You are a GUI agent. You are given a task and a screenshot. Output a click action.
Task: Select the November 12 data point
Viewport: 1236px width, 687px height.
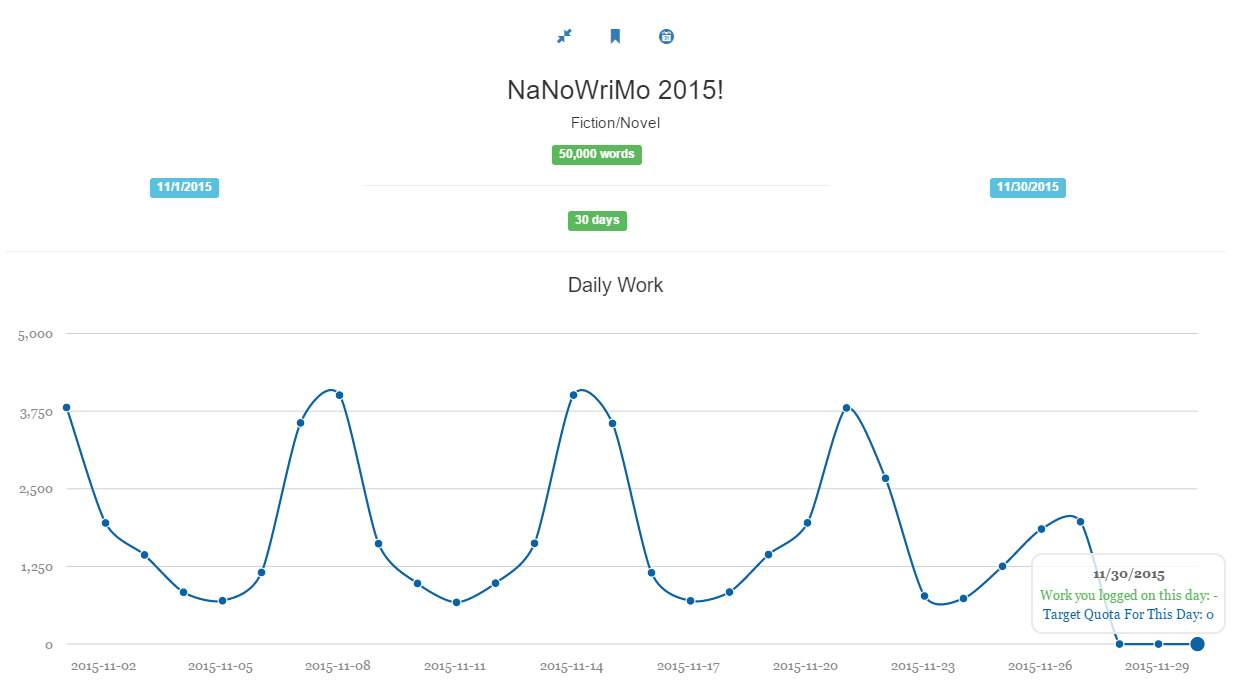click(495, 583)
